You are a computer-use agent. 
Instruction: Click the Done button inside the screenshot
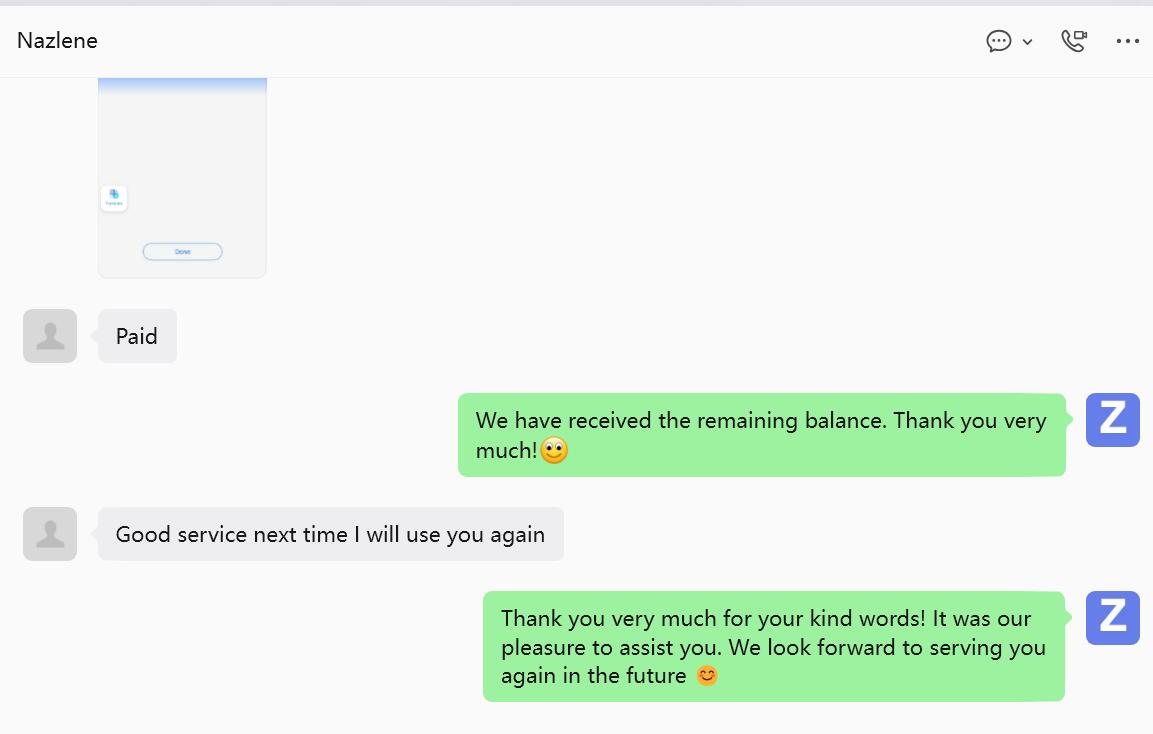click(182, 252)
